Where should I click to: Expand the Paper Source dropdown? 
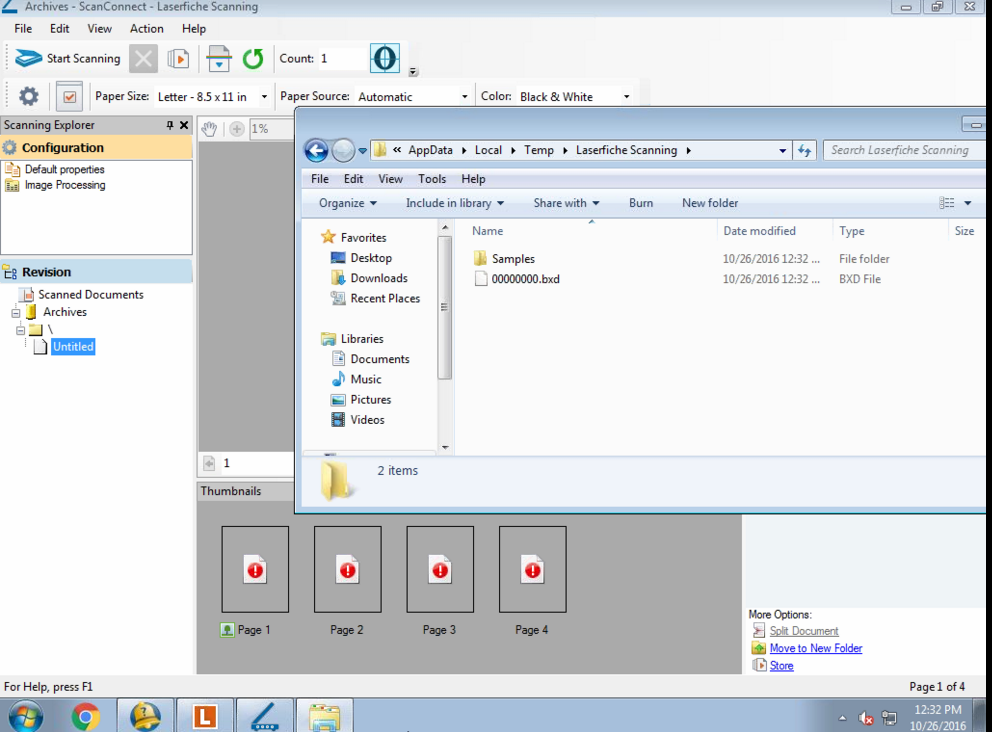point(464,97)
